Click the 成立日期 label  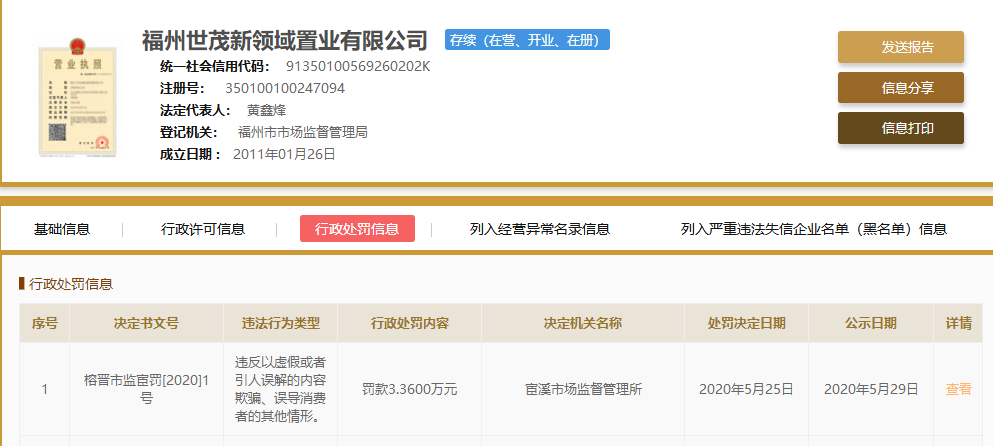coord(191,154)
